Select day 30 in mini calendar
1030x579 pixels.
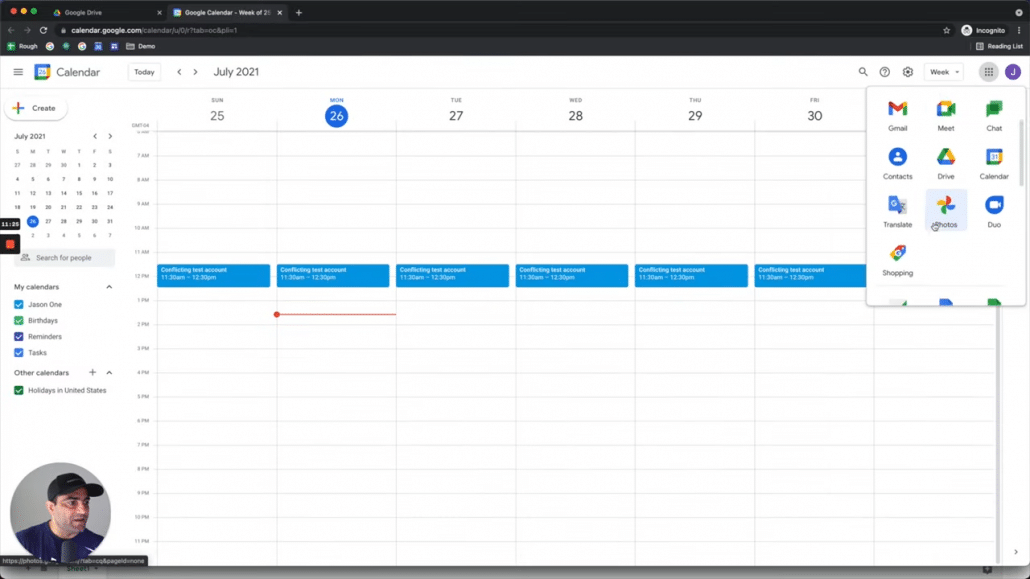(x=95, y=221)
